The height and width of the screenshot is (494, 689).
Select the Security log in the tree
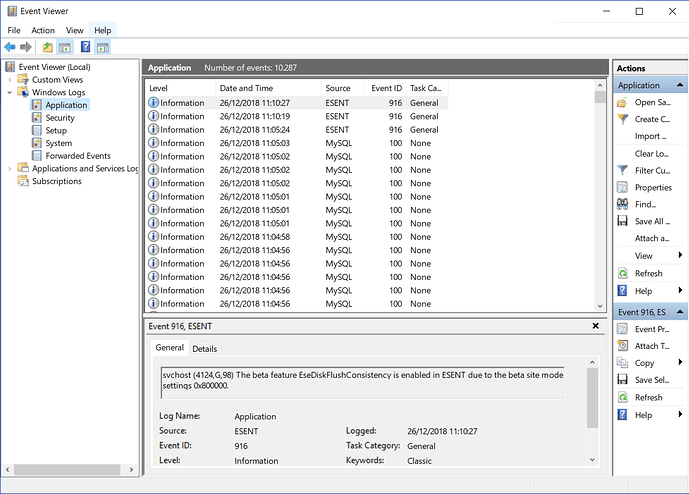(59, 118)
